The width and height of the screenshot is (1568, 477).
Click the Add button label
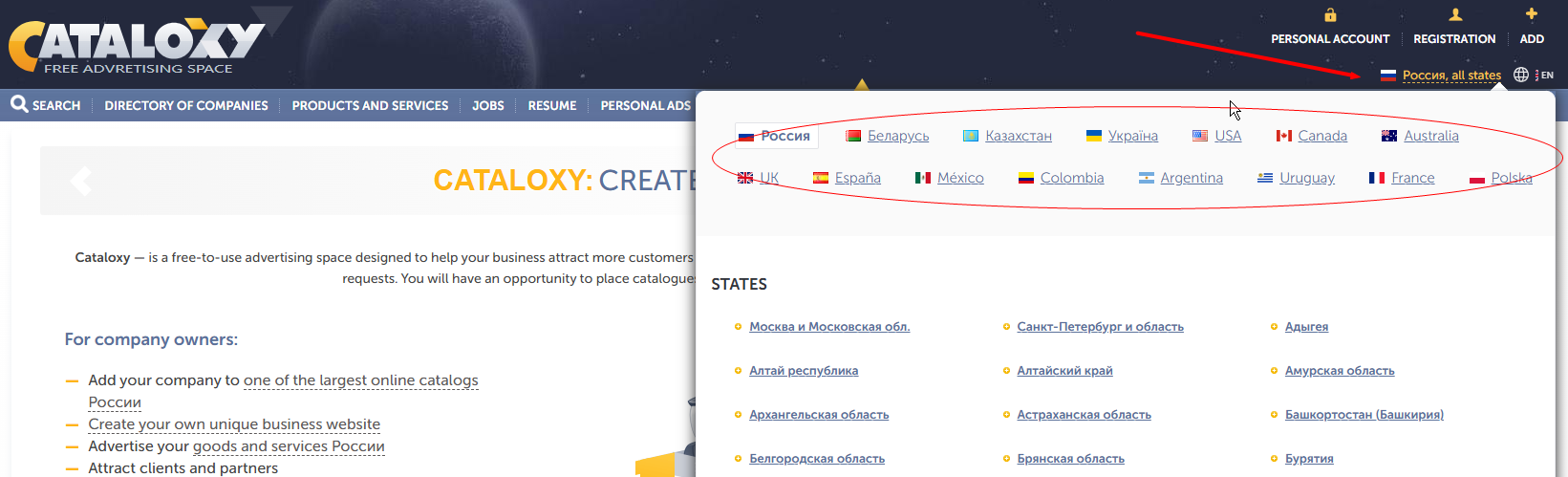[1532, 39]
